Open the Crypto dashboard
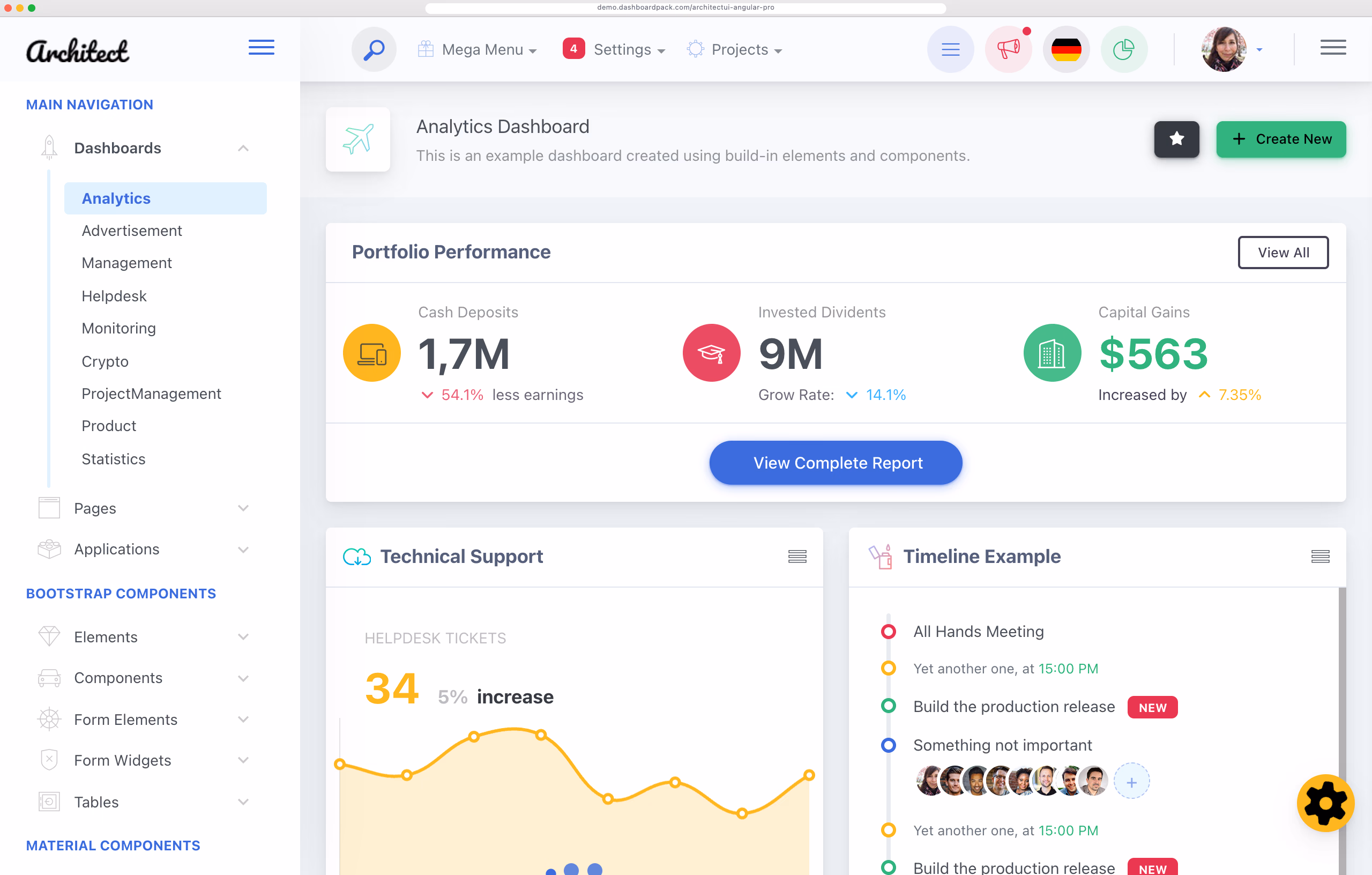Screen dimensions: 1372x875 pyautogui.click(x=105, y=361)
